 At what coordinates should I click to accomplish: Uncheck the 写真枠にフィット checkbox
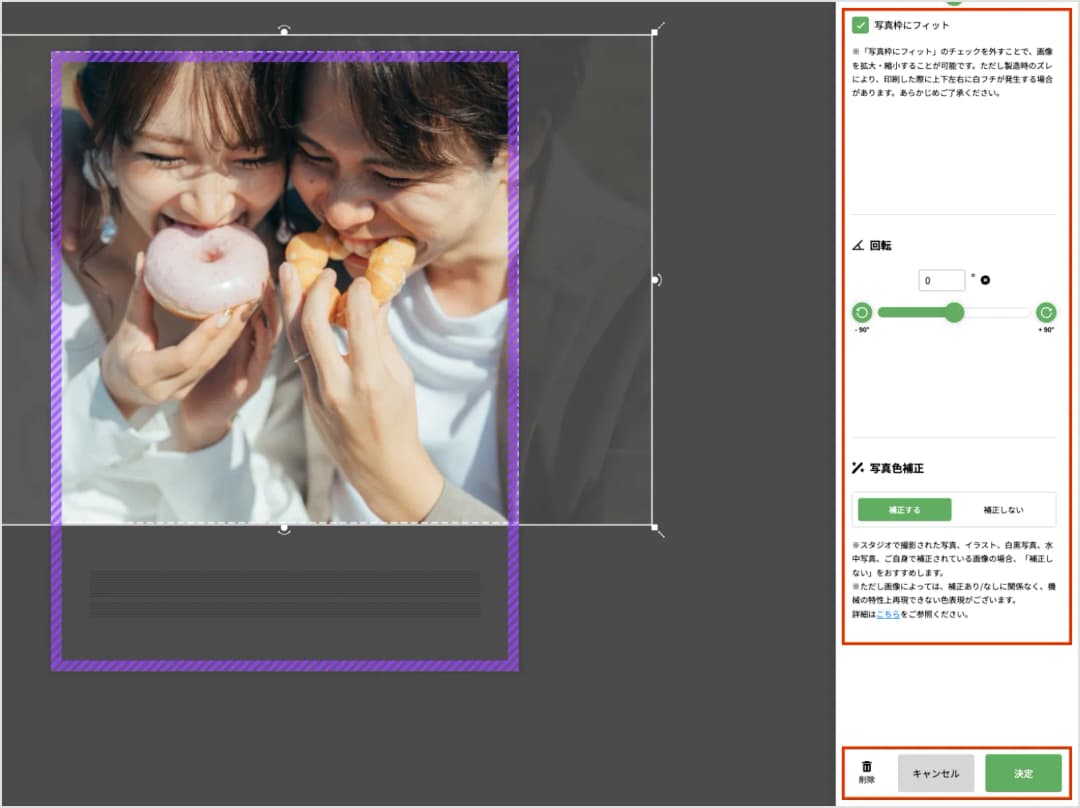click(860, 25)
